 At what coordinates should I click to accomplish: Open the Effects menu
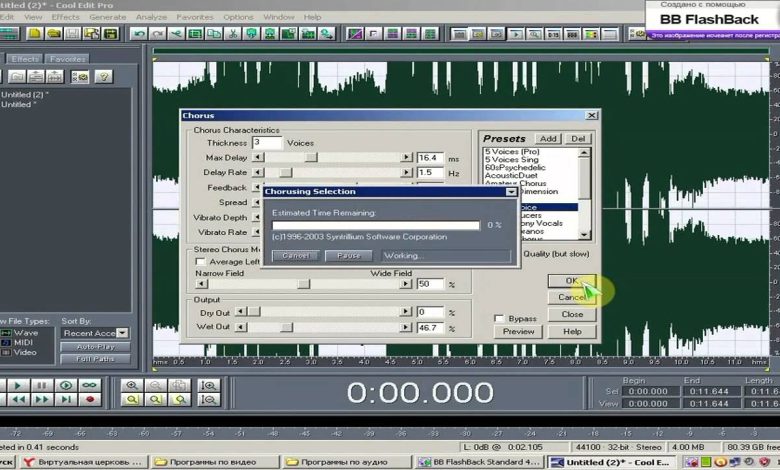point(65,17)
